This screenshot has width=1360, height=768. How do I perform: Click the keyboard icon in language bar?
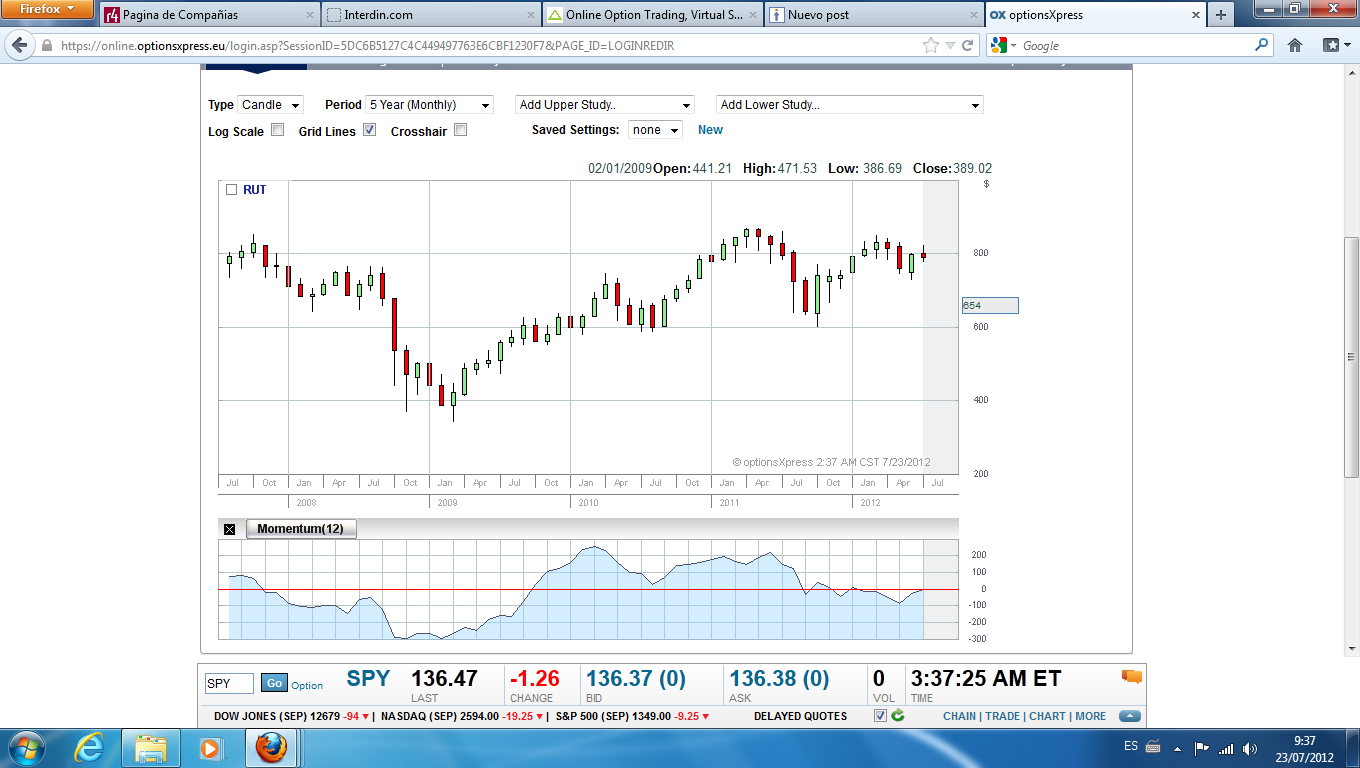tap(1153, 748)
